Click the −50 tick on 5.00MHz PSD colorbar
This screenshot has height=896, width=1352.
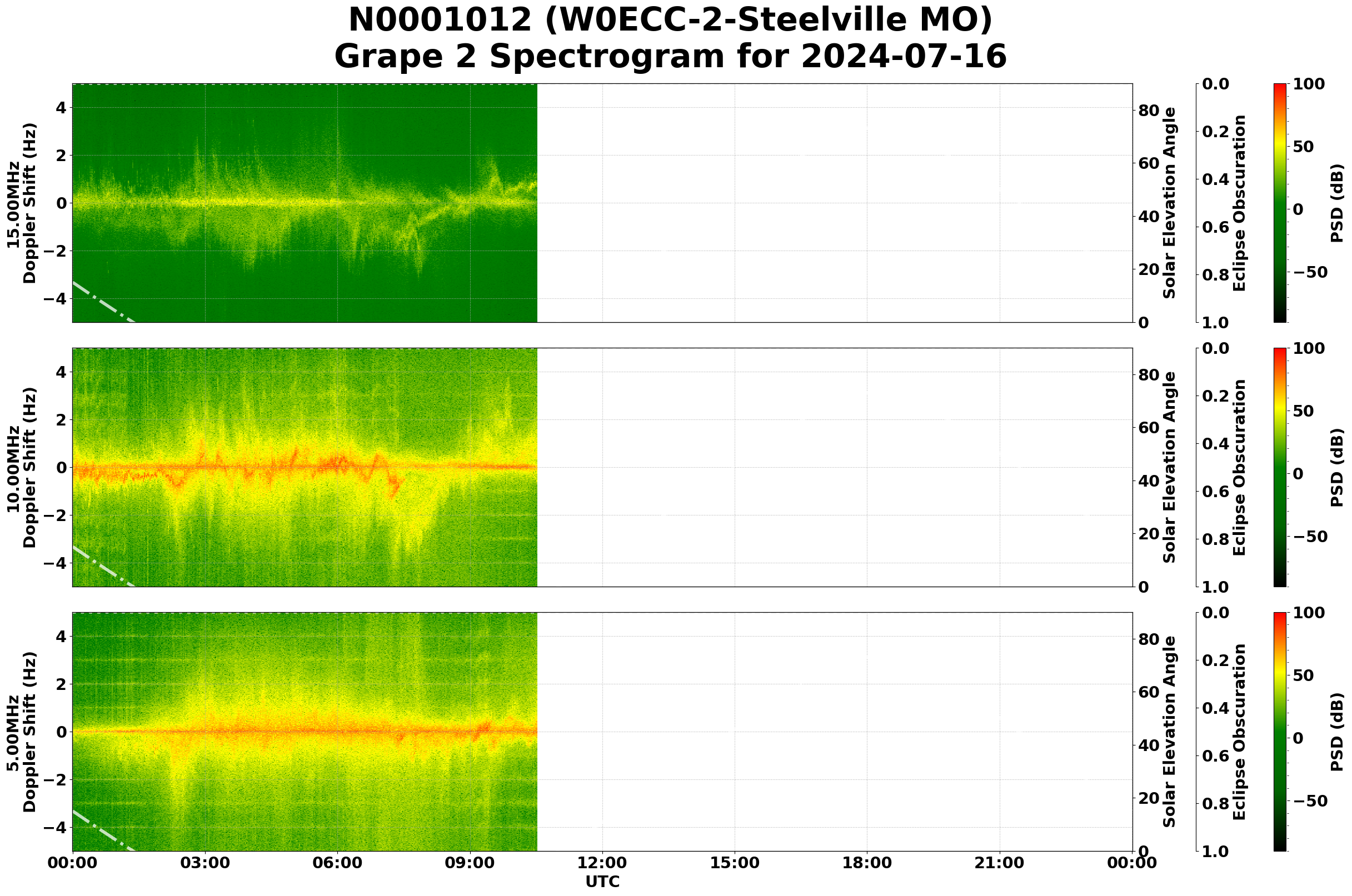1311,801
